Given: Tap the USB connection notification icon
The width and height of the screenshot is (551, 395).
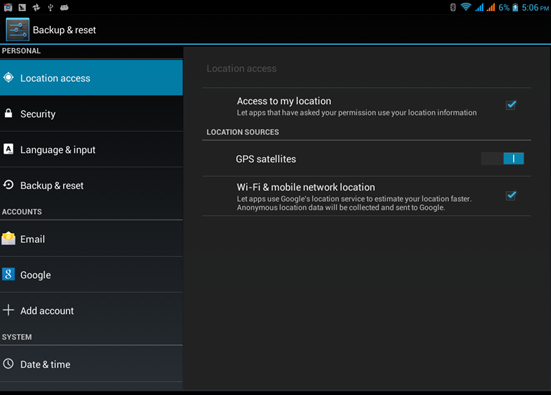Looking at the screenshot, I should [x=50, y=7].
